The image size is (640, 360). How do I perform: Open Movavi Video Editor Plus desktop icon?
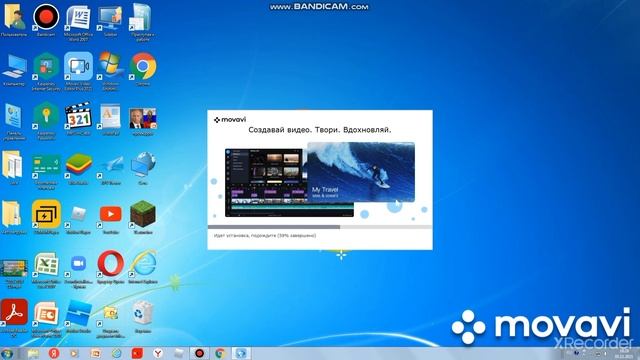tap(78, 66)
